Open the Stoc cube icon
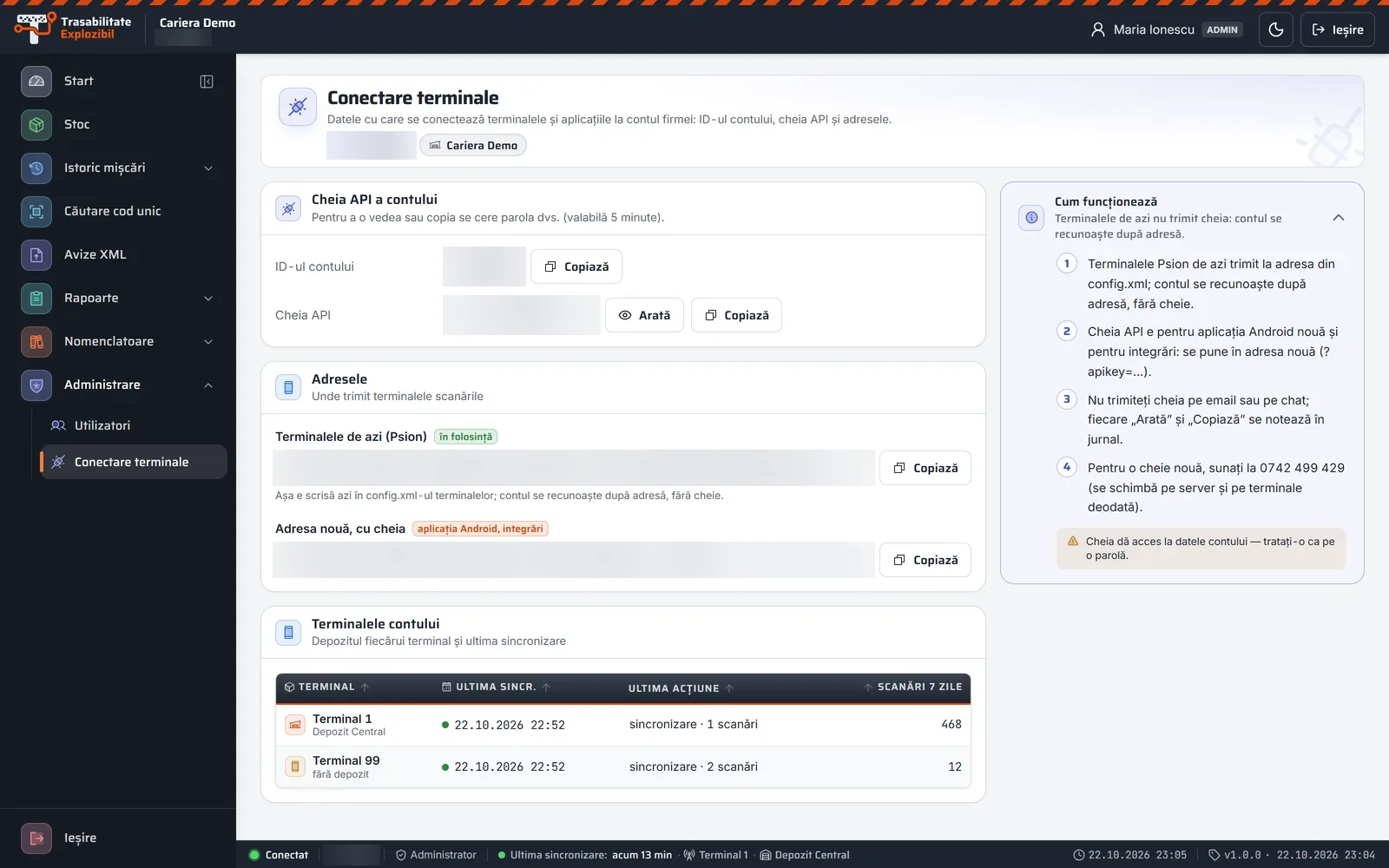 (x=36, y=124)
